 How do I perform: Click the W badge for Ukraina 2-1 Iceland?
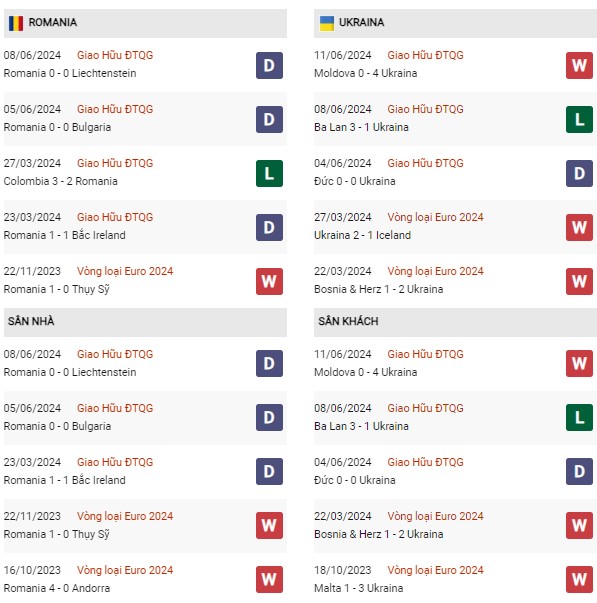pos(579,227)
